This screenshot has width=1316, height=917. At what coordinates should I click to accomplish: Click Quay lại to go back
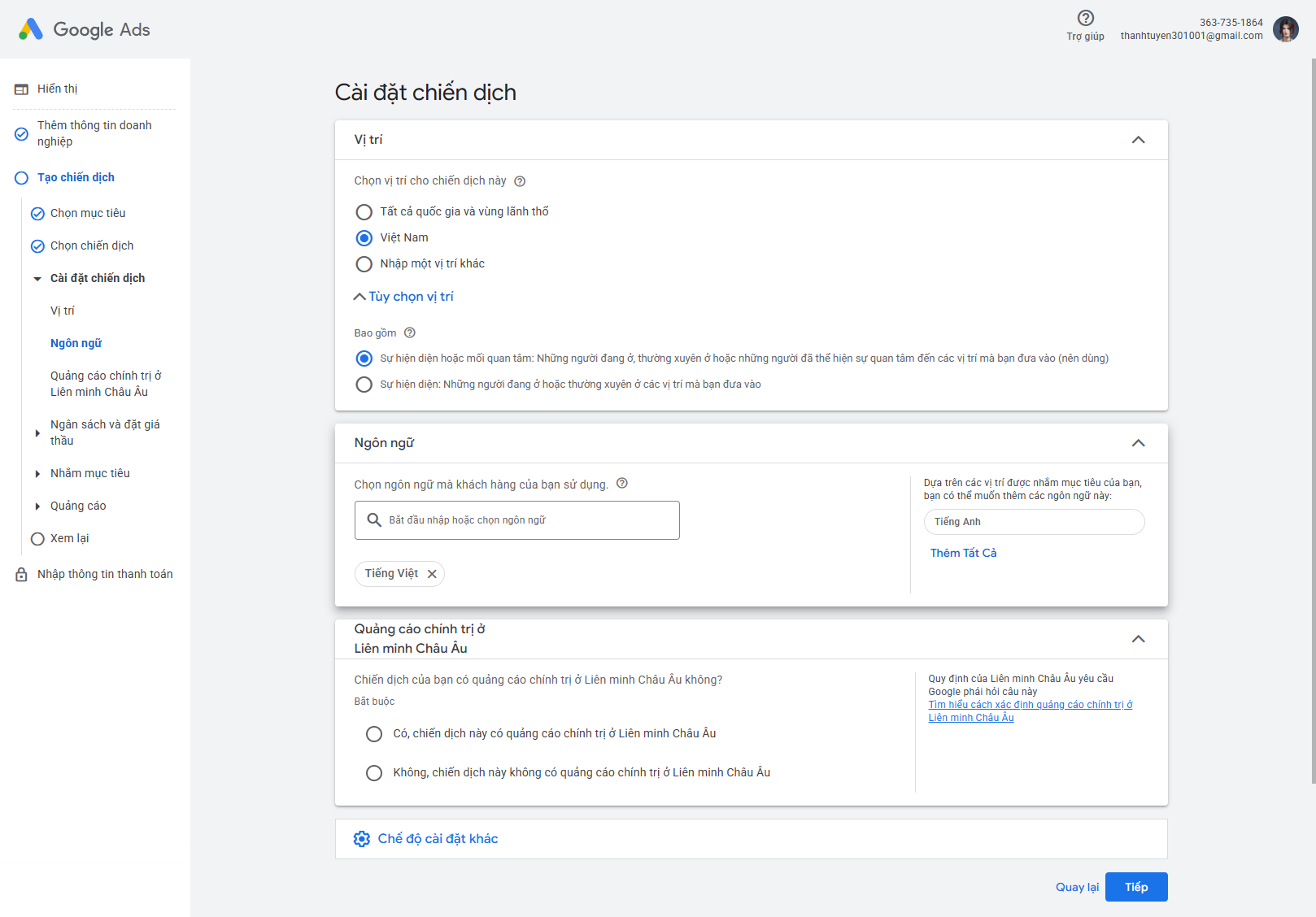1077,887
